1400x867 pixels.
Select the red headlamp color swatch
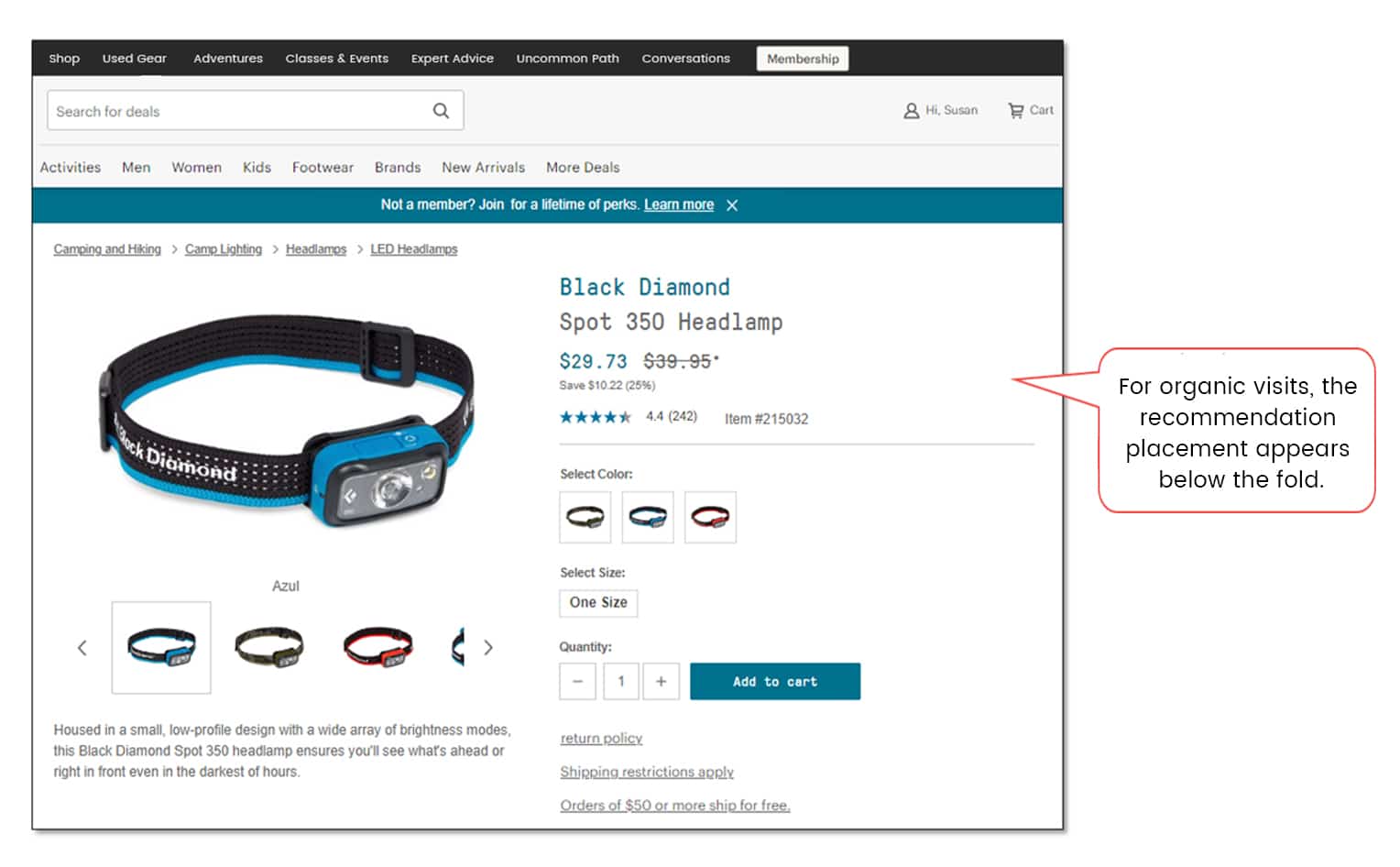[x=710, y=518]
